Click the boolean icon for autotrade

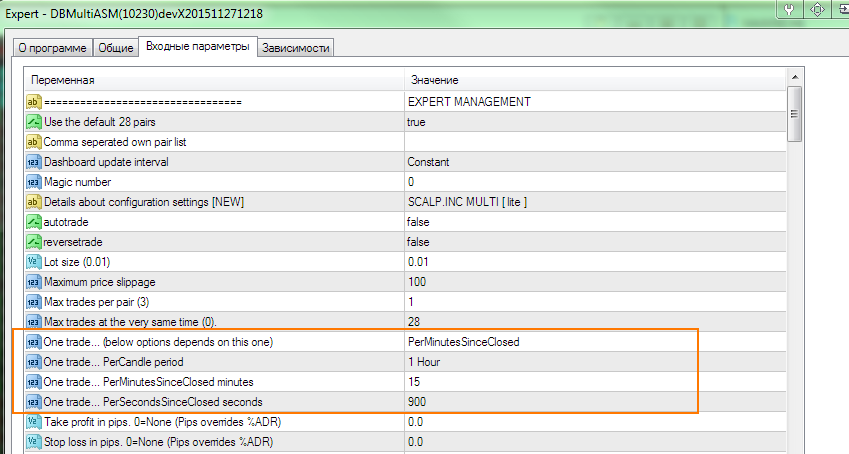pyautogui.click(x=34, y=222)
